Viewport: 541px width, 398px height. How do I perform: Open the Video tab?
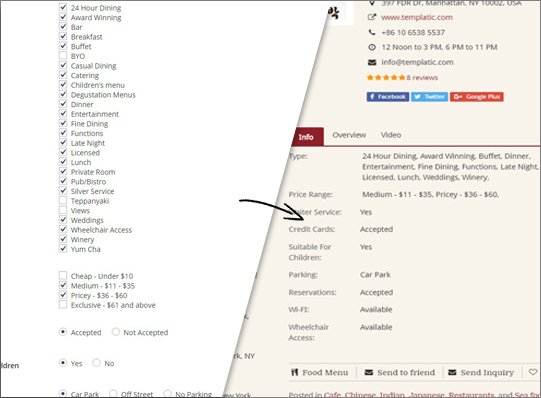point(391,135)
